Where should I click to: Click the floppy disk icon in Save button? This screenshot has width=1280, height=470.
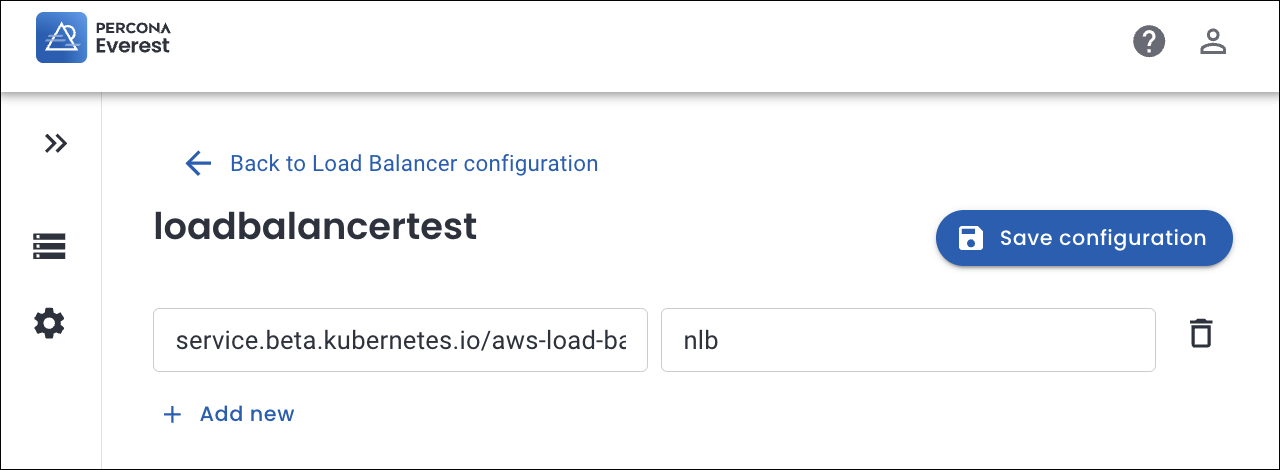point(970,238)
